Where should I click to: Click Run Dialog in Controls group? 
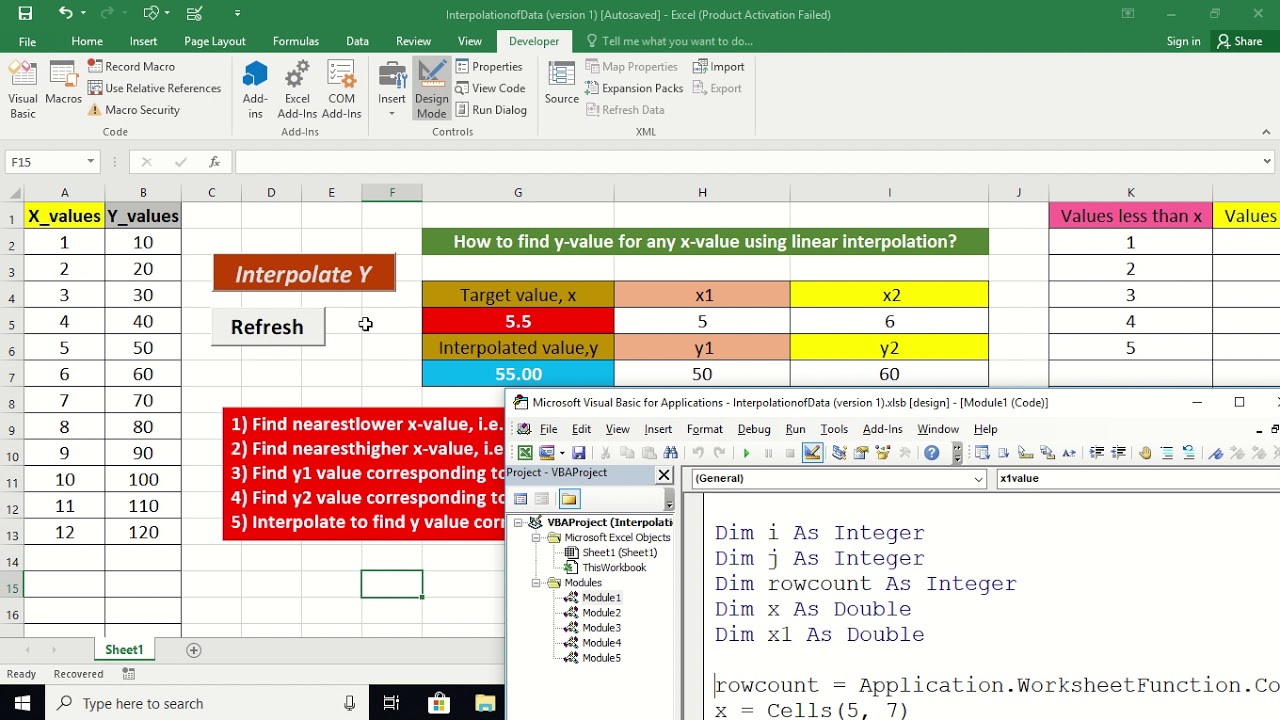point(491,110)
